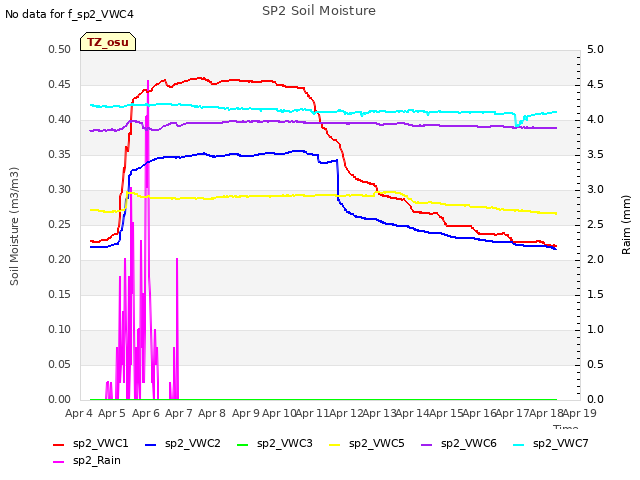Click the Apr 8 x-axis tick label
The height and width of the screenshot is (480, 640).
(x=212, y=413)
